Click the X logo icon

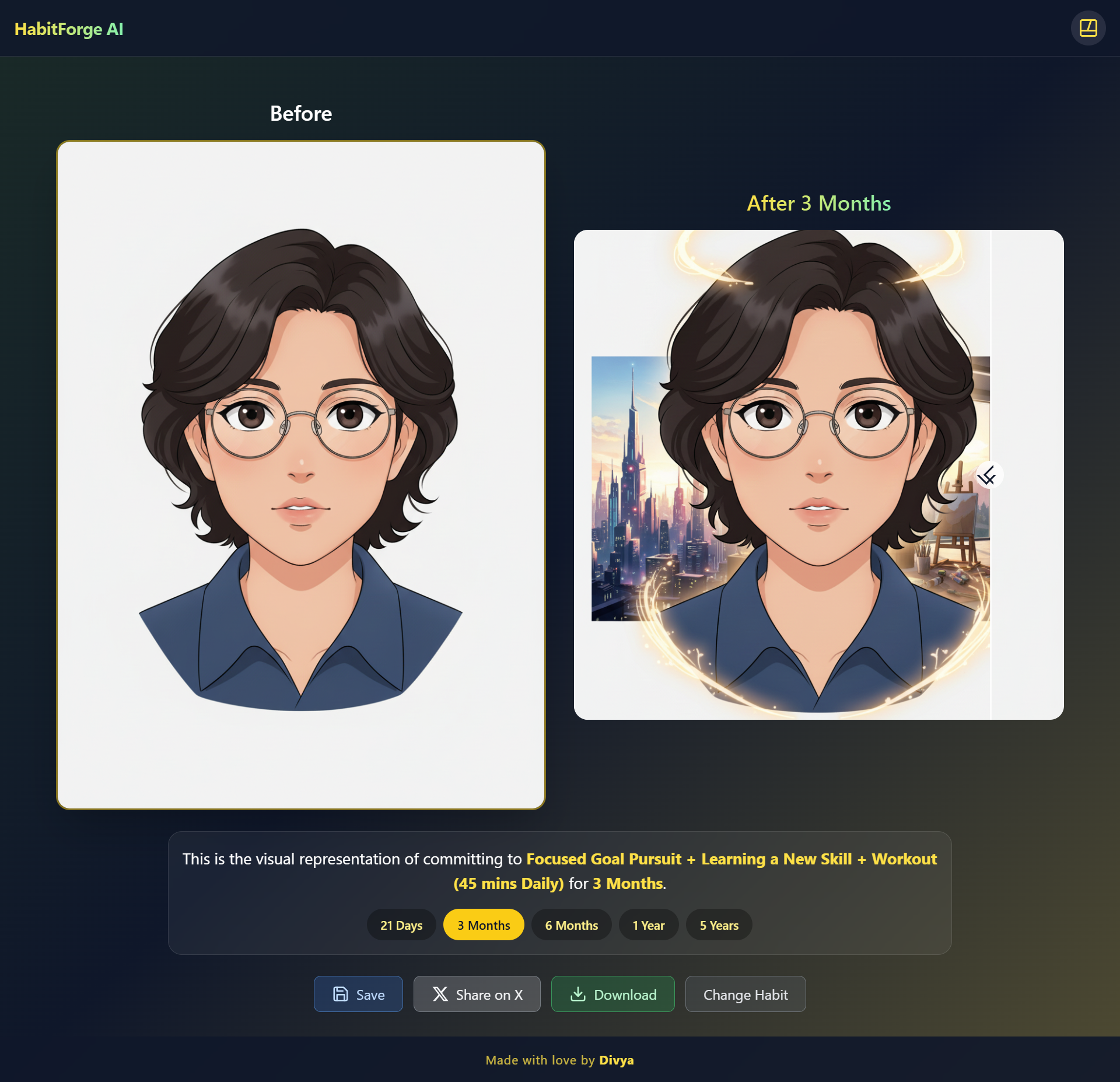440,994
